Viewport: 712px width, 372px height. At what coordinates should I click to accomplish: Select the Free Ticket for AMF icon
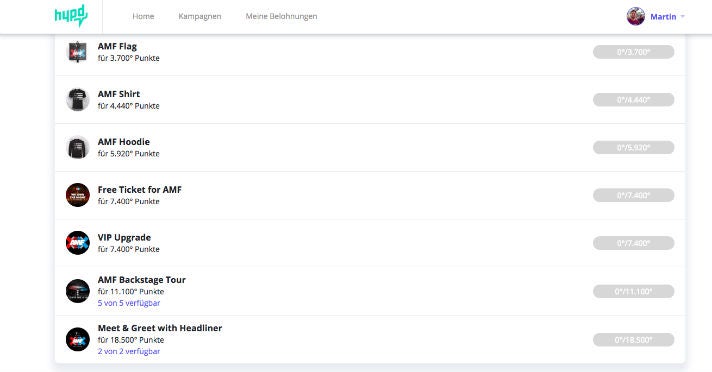pos(78,195)
